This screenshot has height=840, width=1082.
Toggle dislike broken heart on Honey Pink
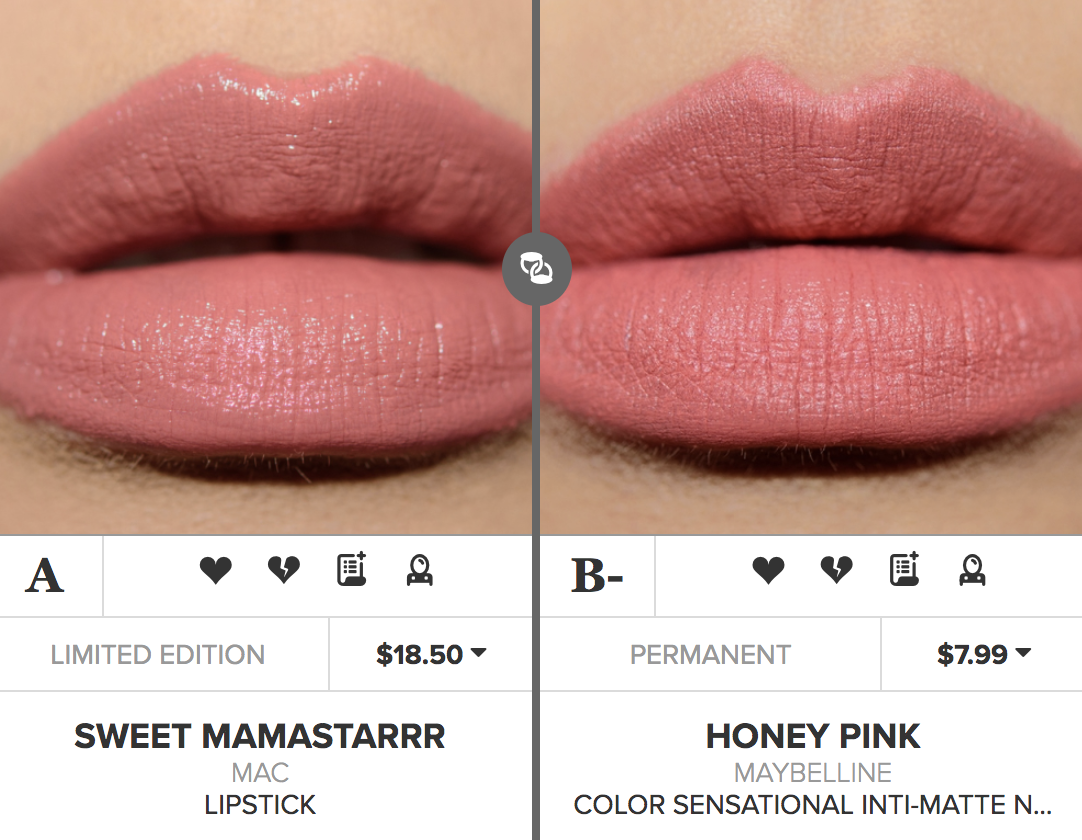coord(835,570)
